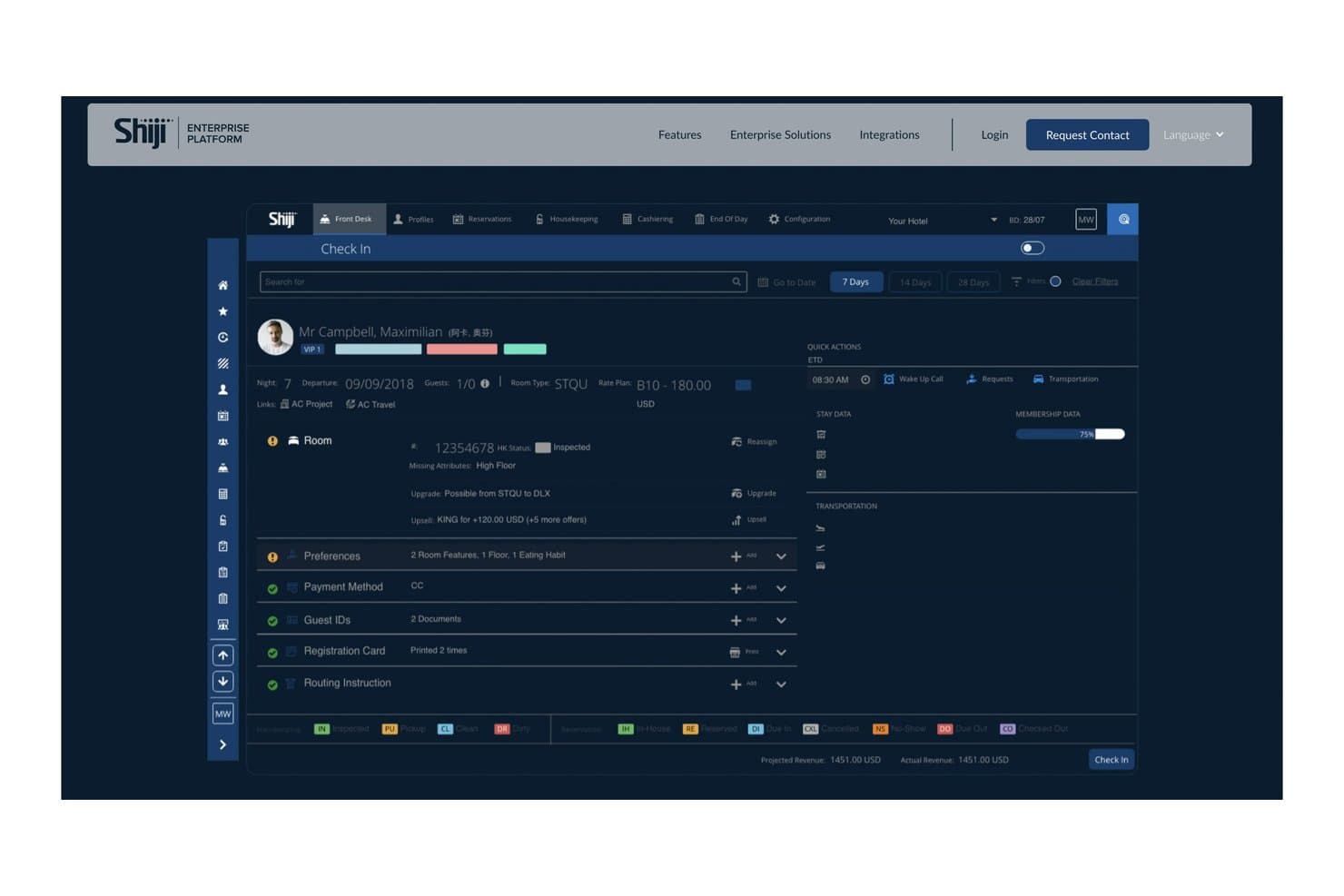The image size is (1344, 896).
Task: Click the Login link
Action: 994,134
